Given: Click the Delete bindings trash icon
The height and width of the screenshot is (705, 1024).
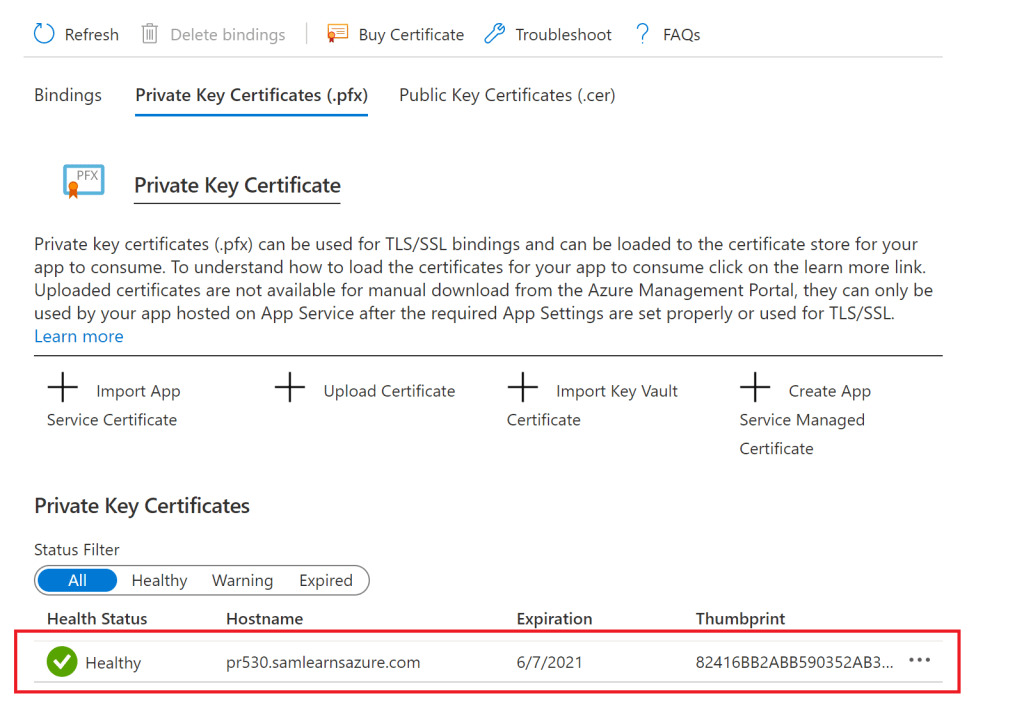Looking at the screenshot, I should pyautogui.click(x=150, y=34).
